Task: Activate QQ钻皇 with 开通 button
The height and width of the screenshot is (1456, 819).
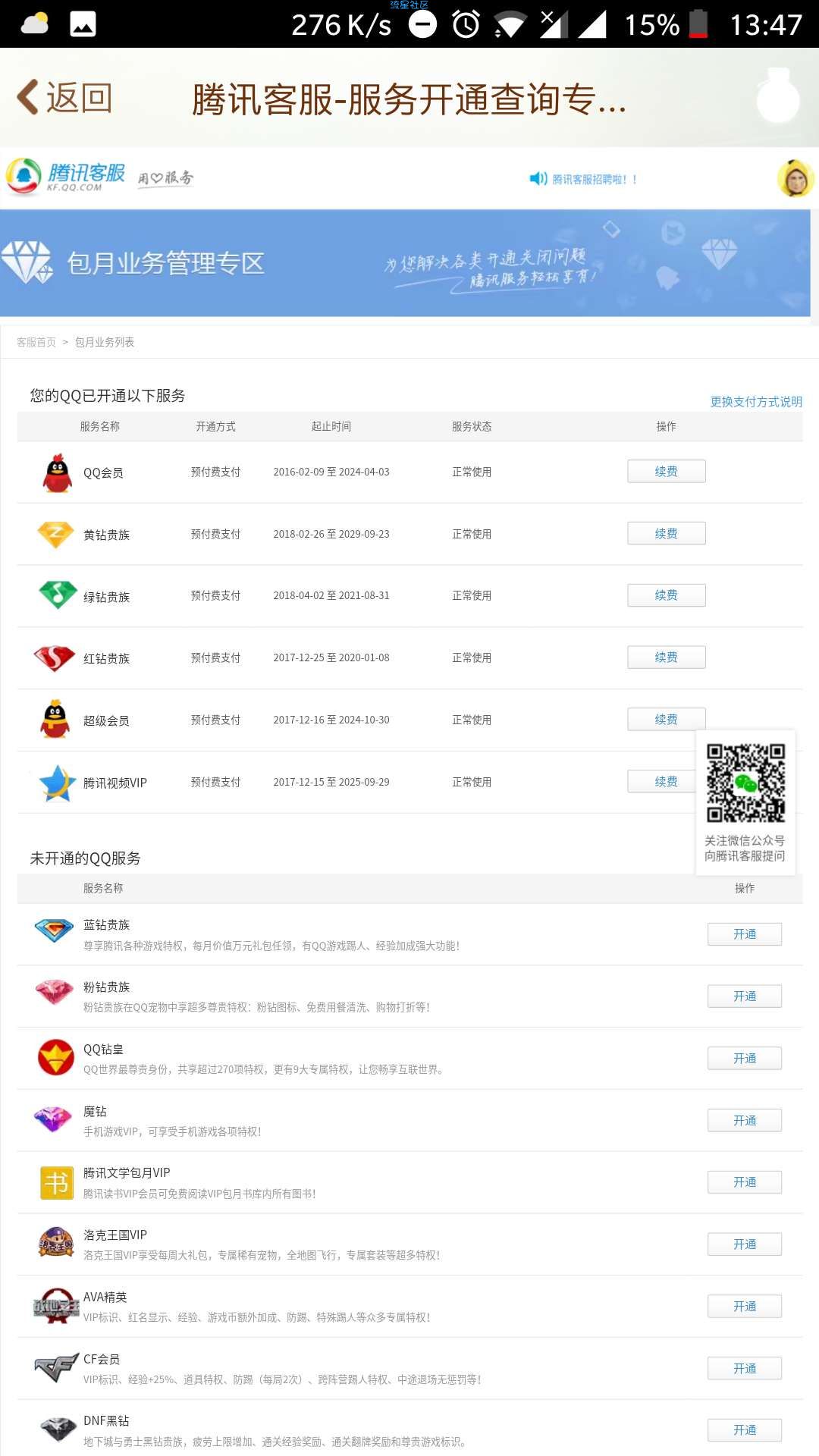Action: (745, 1059)
